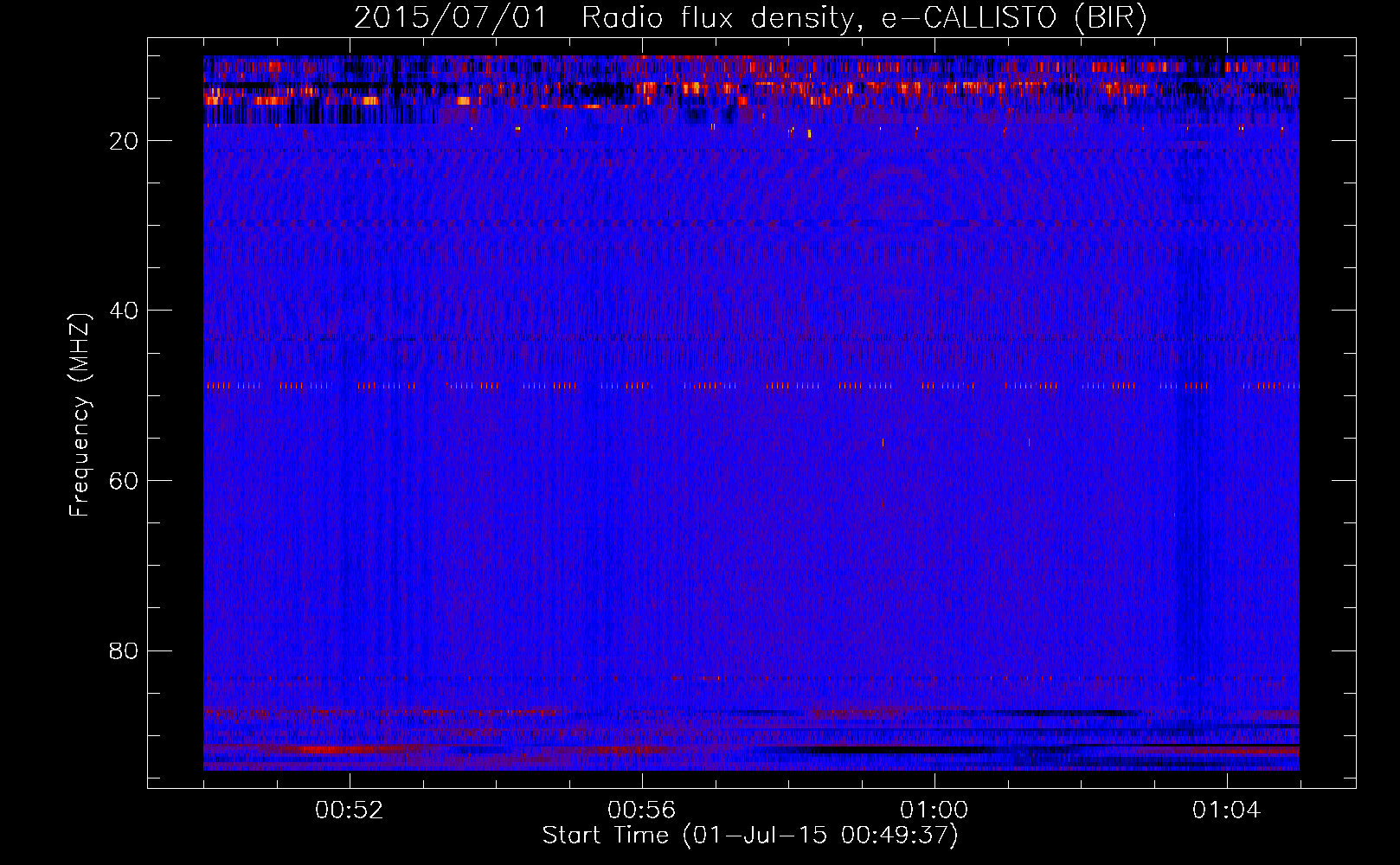The width and height of the screenshot is (1400, 865).
Task: Click the 40 frequency tick label
Action: (124, 311)
